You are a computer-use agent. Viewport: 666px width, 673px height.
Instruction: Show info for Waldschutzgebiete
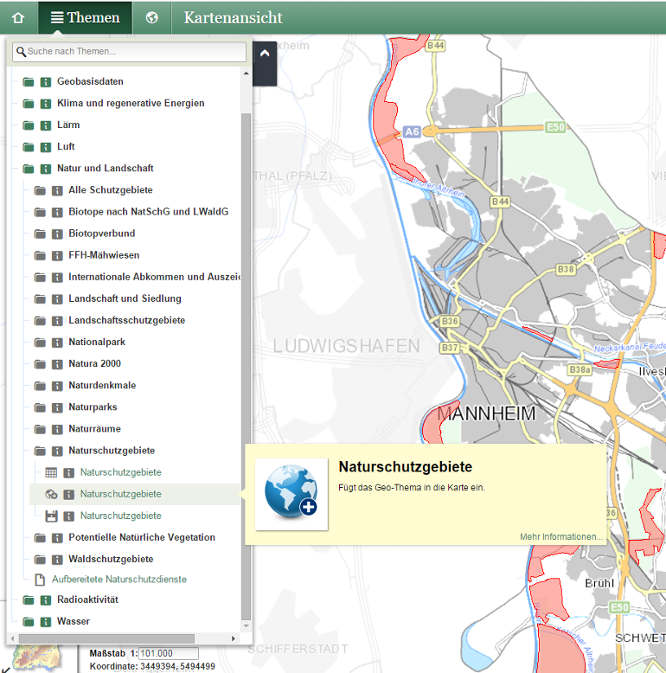coord(57,560)
